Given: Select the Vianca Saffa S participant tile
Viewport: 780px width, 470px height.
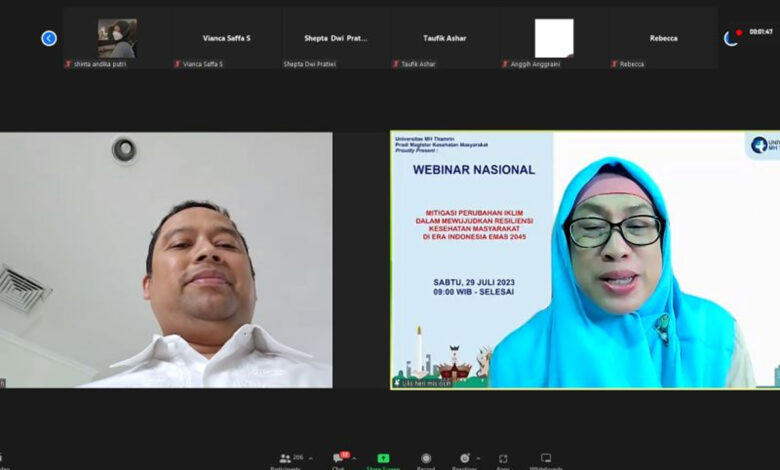Looking at the screenshot, I should click(226, 38).
